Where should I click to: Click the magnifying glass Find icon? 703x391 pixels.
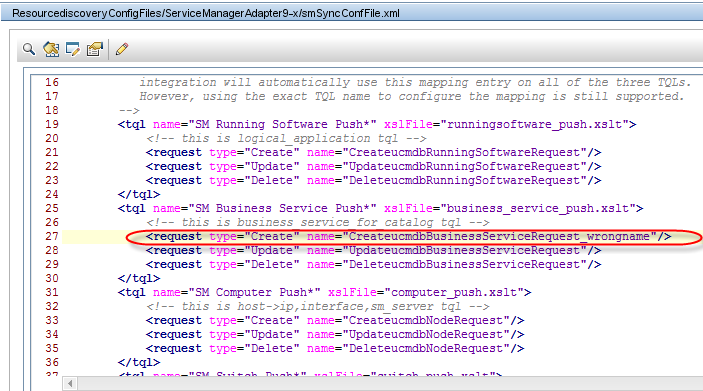pos(29,49)
